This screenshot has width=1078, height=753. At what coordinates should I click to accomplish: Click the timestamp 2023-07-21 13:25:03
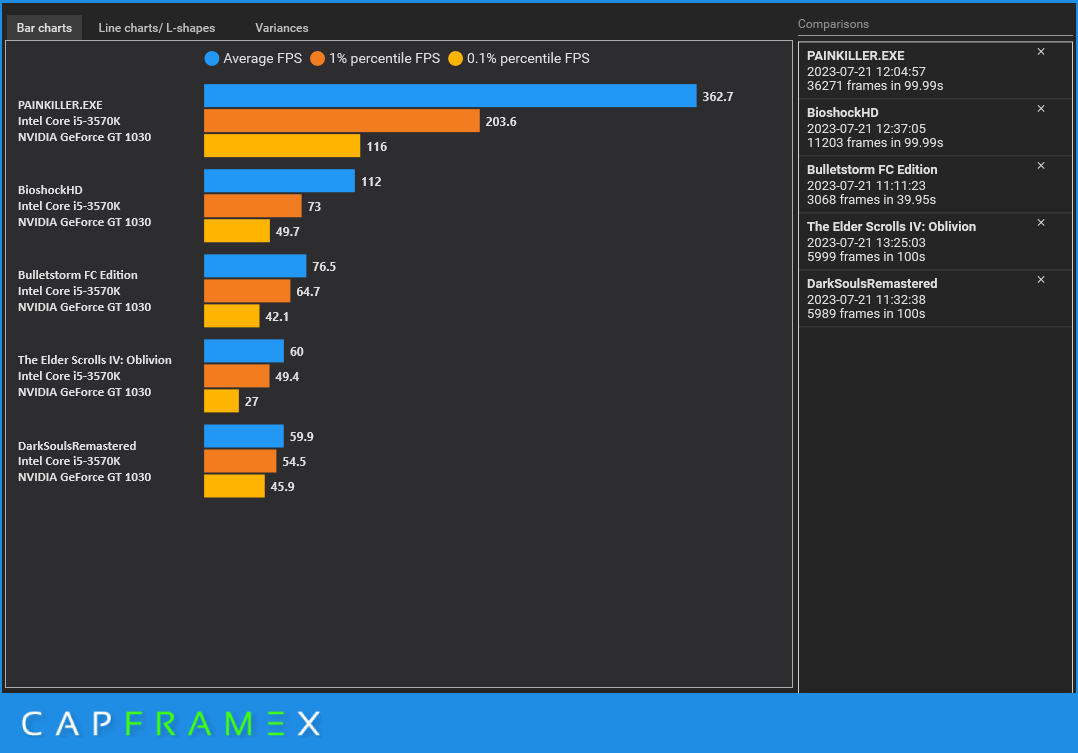click(x=866, y=243)
